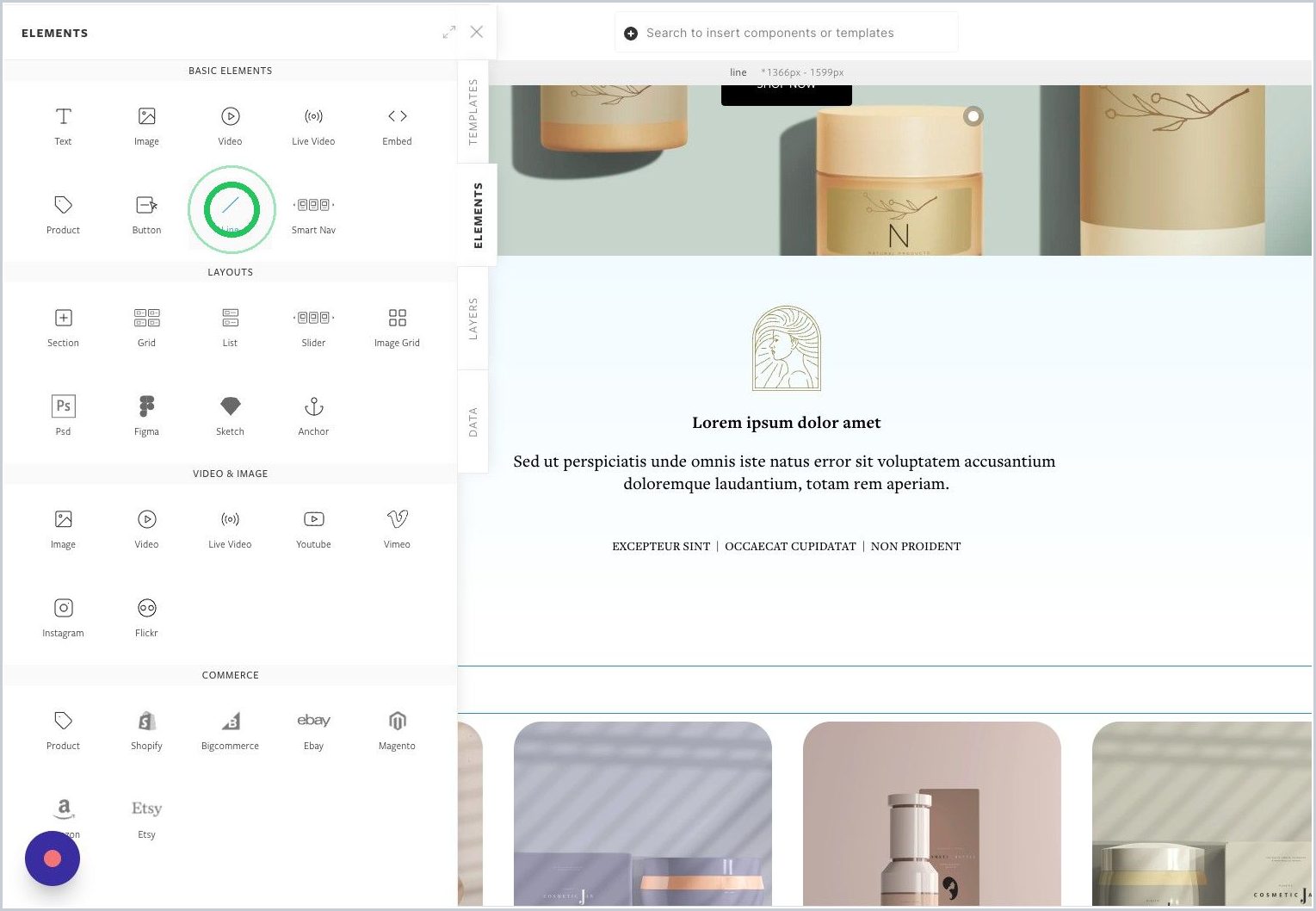Import a Figma design
The width and height of the screenshot is (1316, 911).
pos(146,416)
